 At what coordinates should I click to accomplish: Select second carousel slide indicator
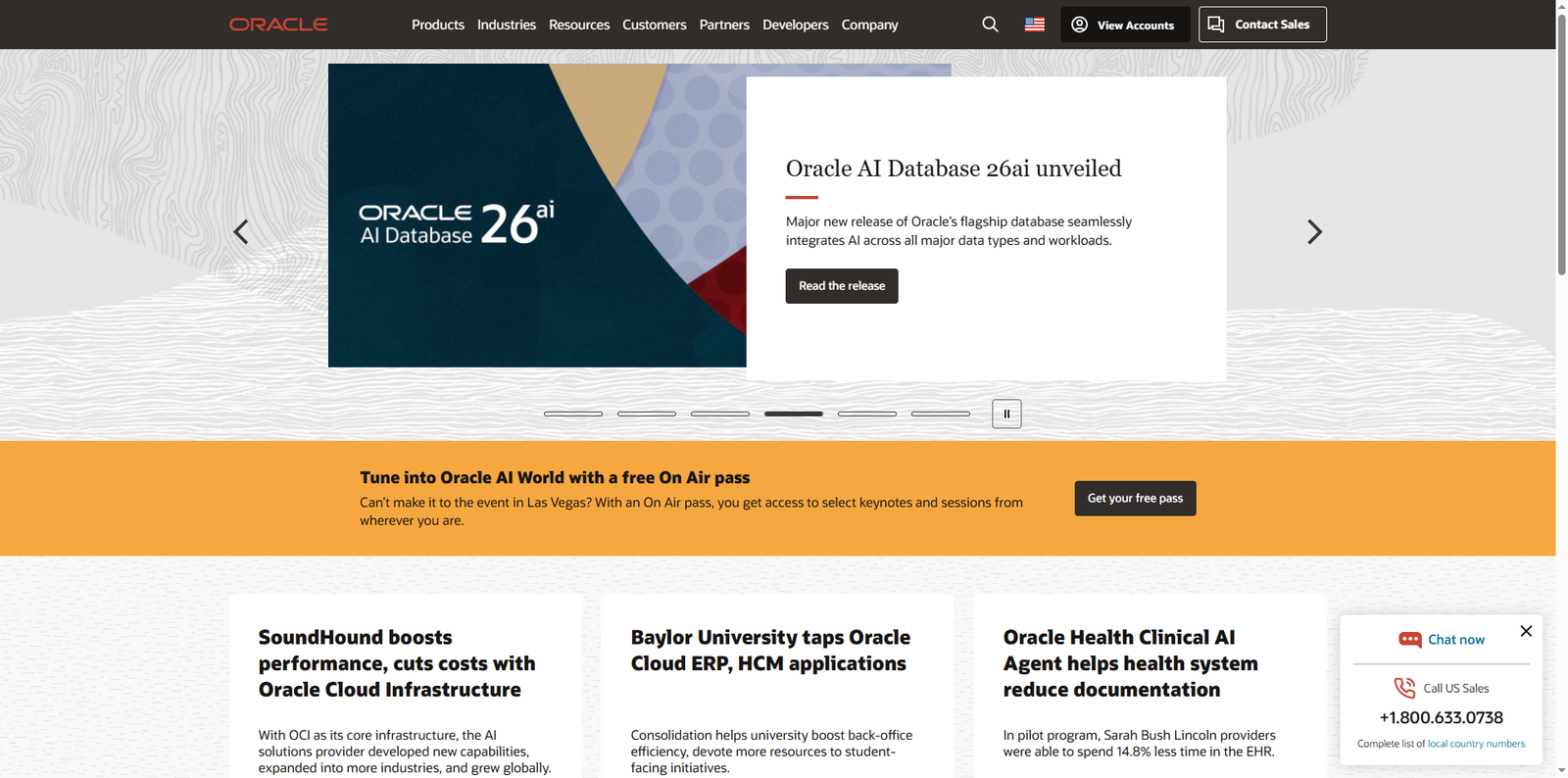coord(647,413)
